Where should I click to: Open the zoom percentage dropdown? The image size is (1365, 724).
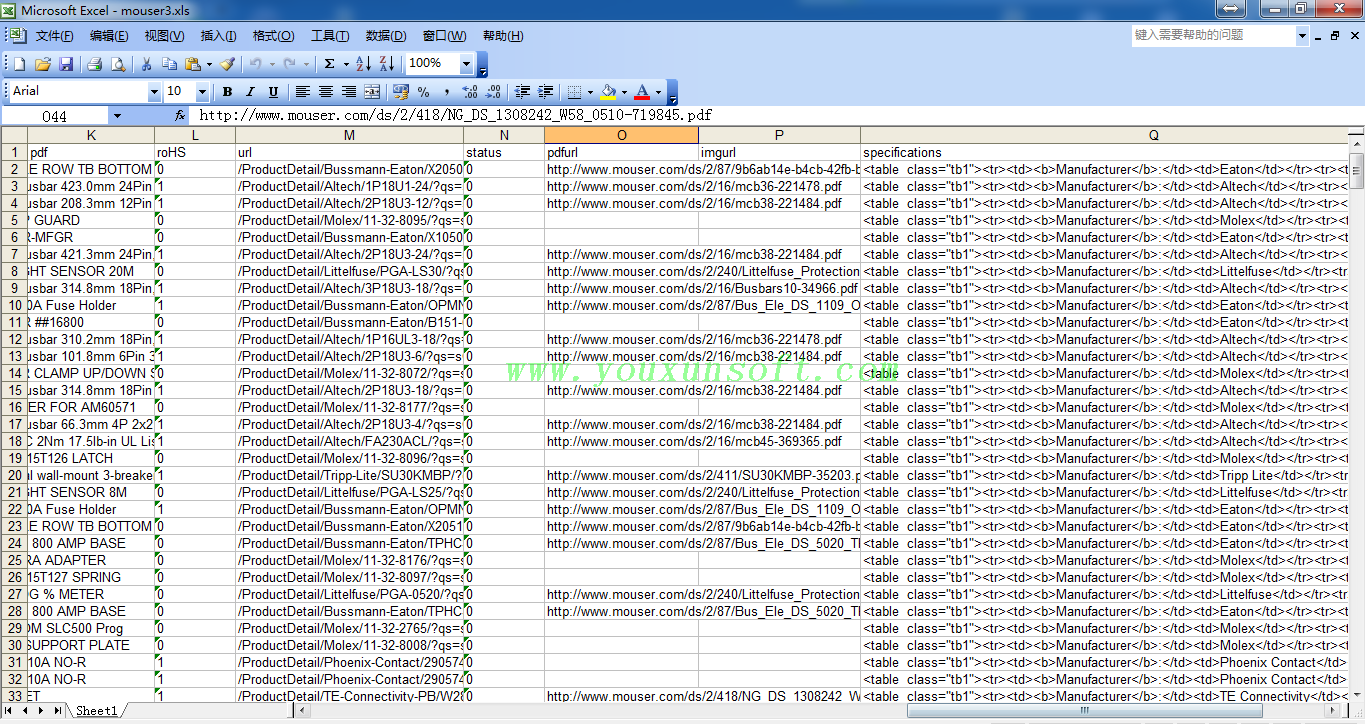coord(466,64)
